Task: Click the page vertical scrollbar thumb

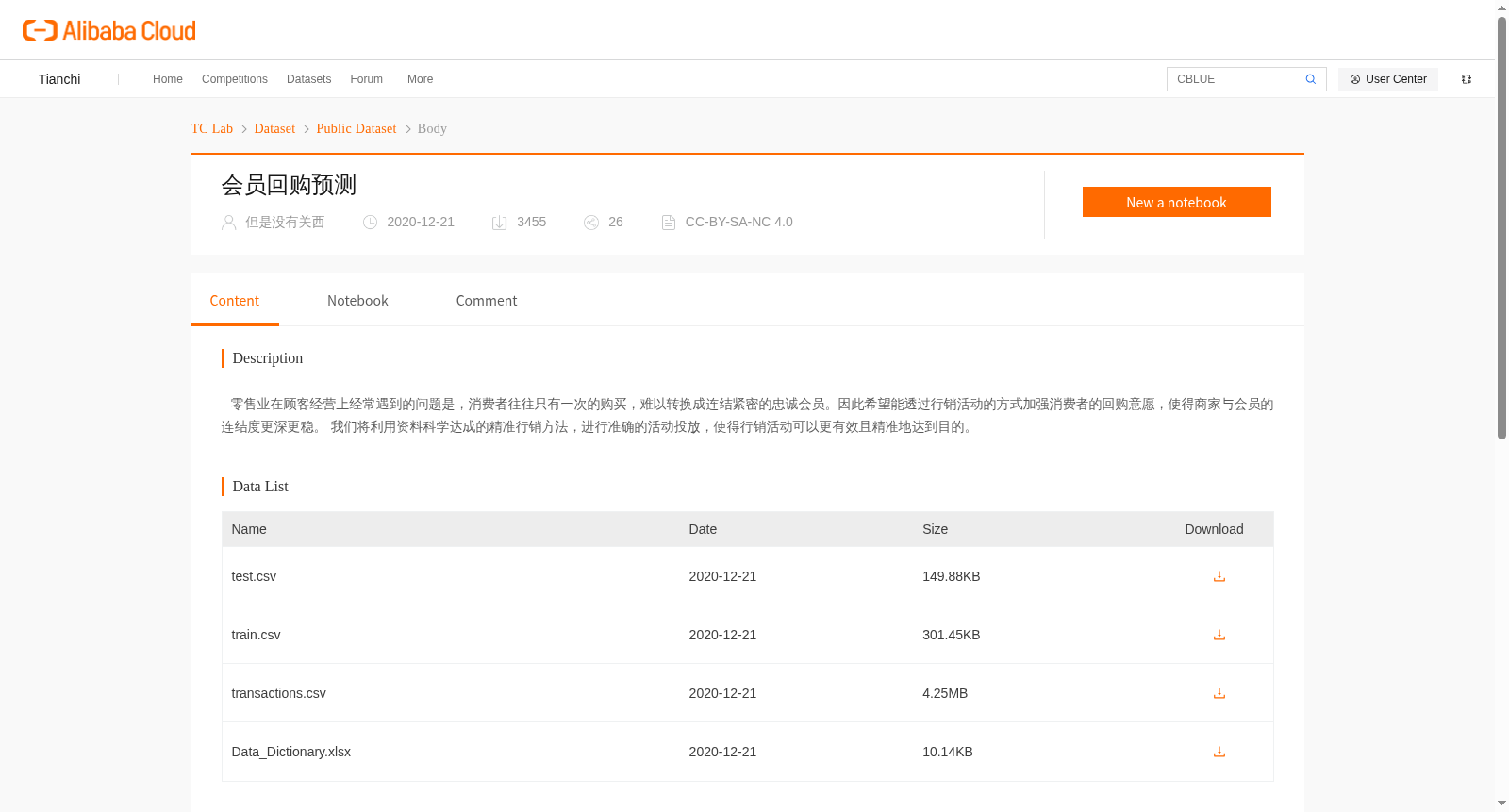Action: click(1501, 228)
